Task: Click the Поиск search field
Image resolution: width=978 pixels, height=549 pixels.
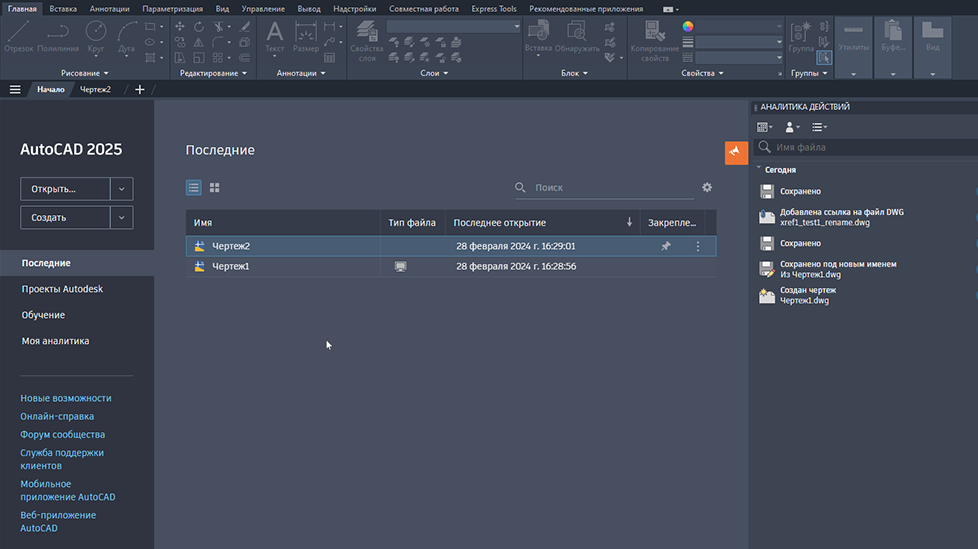Action: point(605,187)
